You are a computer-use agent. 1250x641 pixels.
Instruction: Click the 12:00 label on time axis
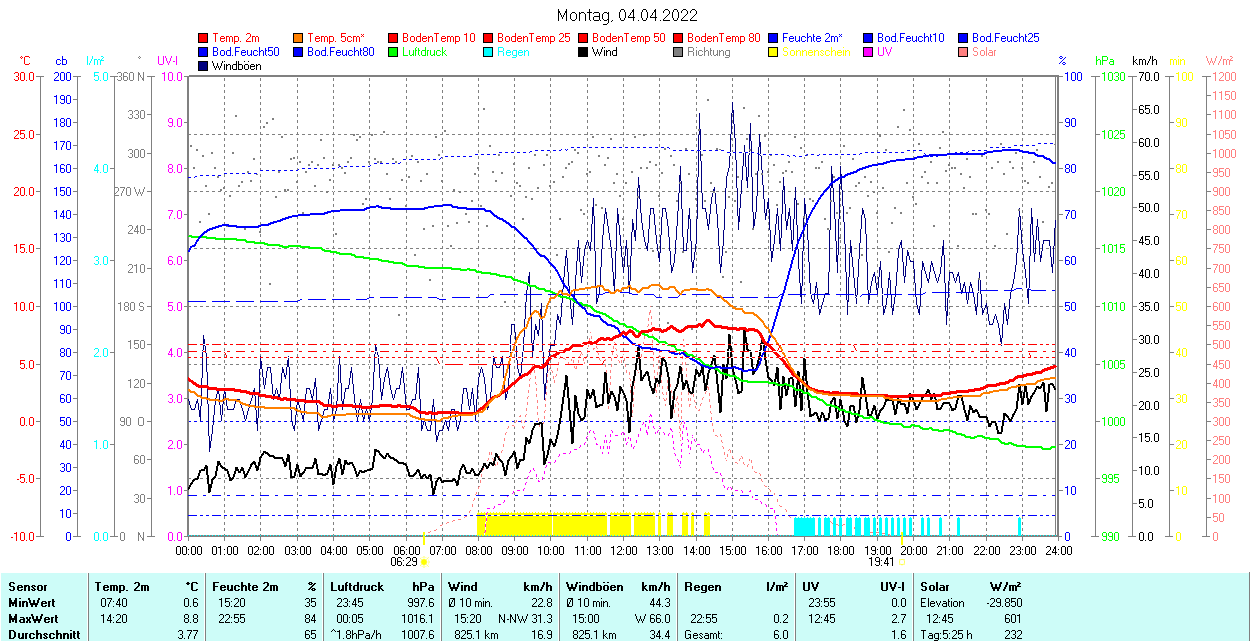[x=624, y=550]
